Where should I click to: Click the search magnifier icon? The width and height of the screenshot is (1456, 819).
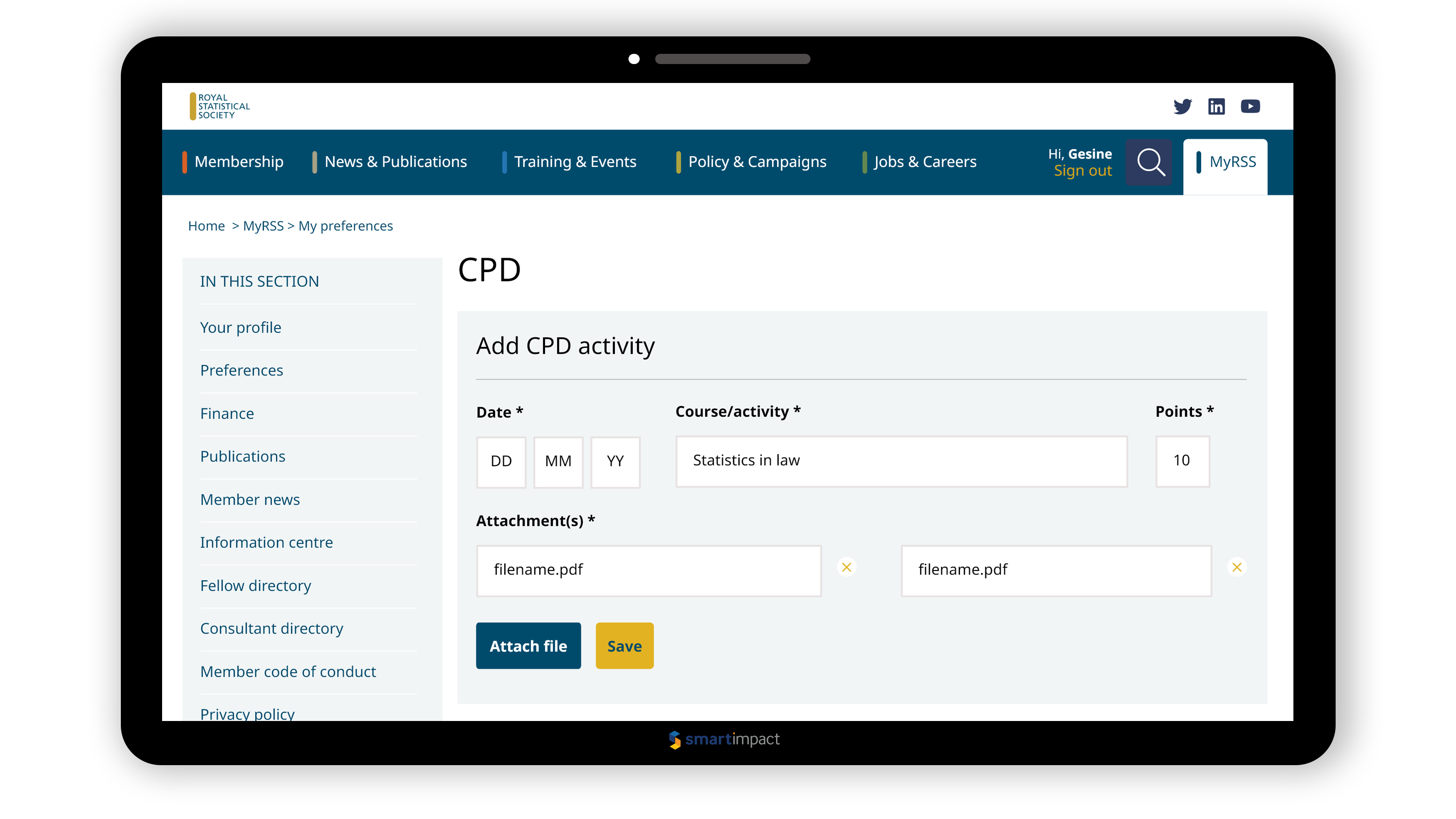pos(1150,163)
